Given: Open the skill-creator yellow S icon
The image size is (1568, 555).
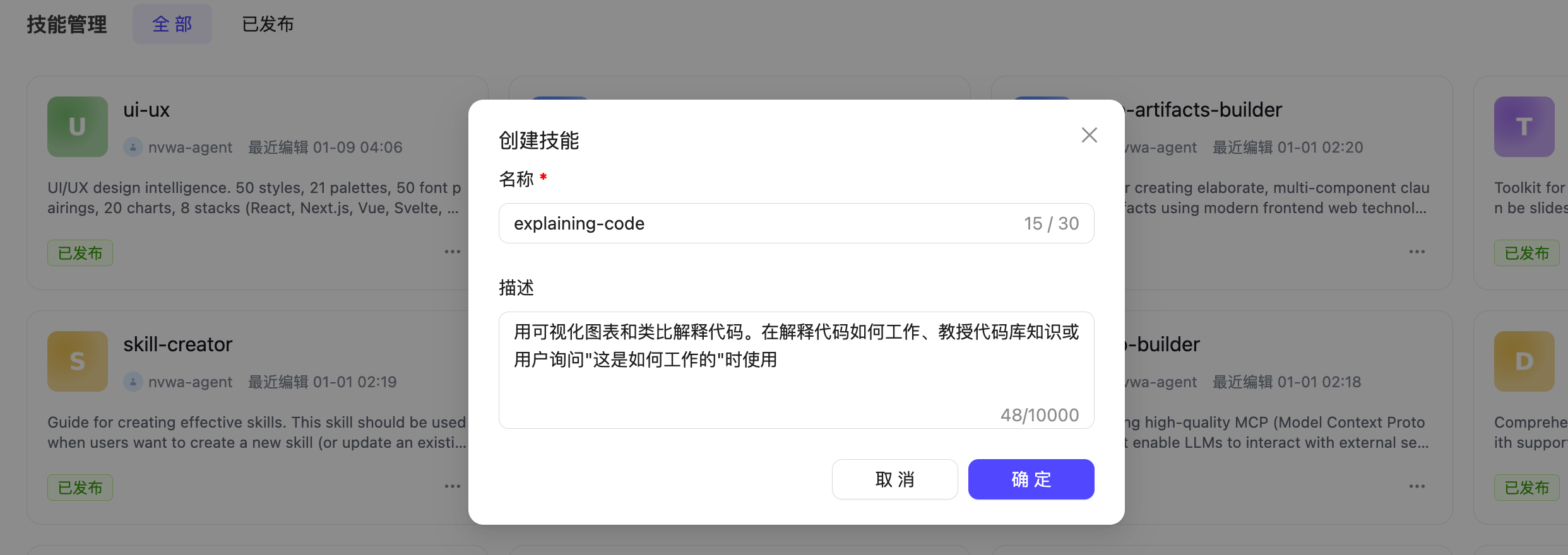Looking at the screenshot, I should [78, 361].
